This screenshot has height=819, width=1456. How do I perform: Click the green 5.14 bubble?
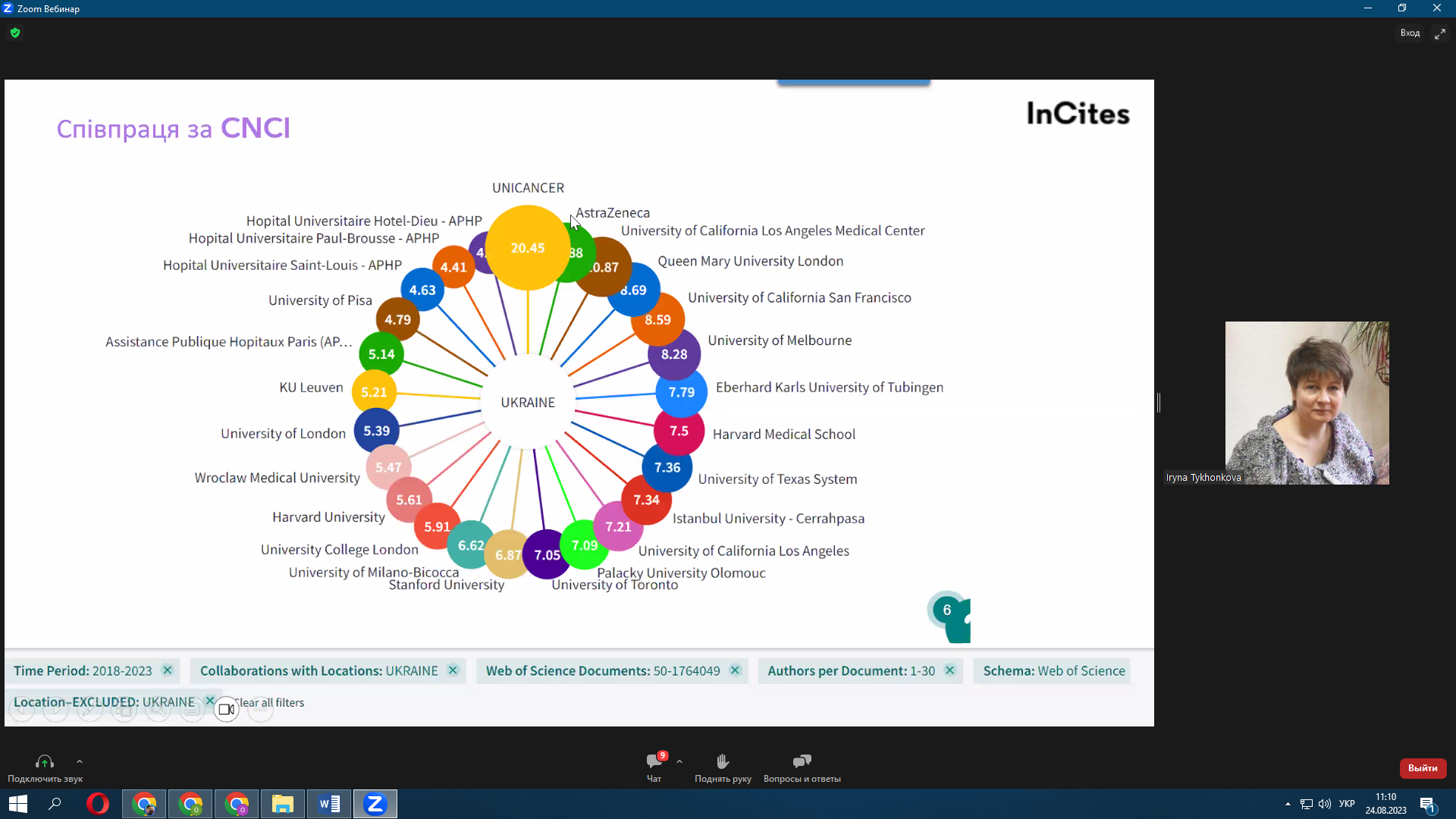pyautogui.click(x=381, y=354)
